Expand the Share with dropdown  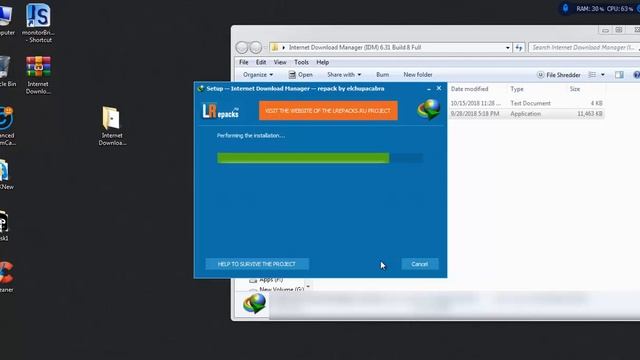(x=344, y=75)
